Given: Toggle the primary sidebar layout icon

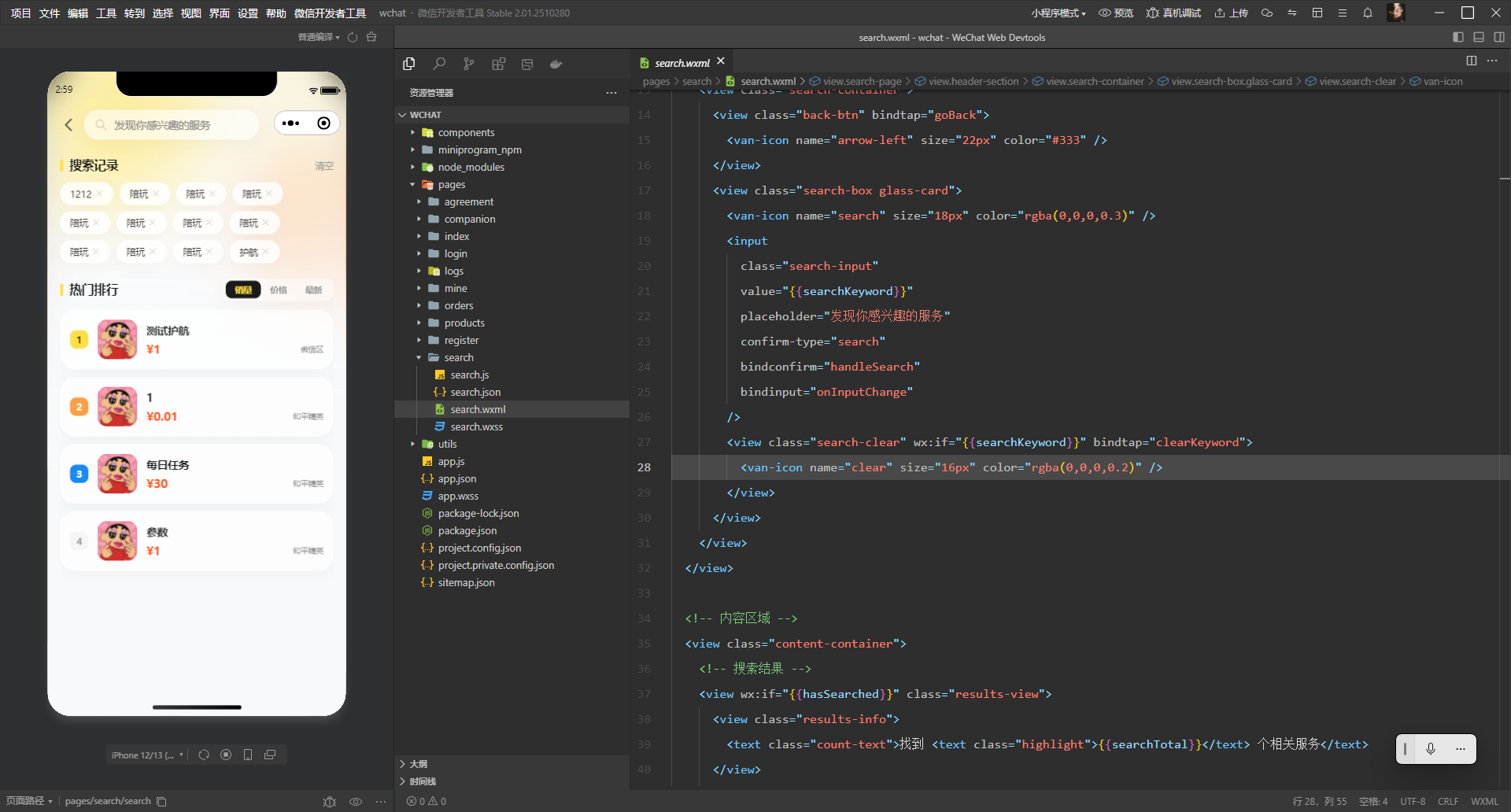Looking at the screenshot, I should (x=1458, y=37).
